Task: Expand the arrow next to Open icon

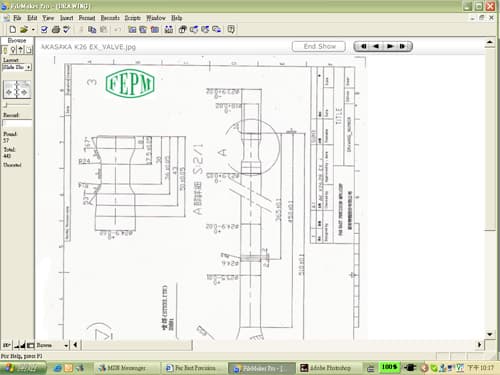Action: point(33,30)
